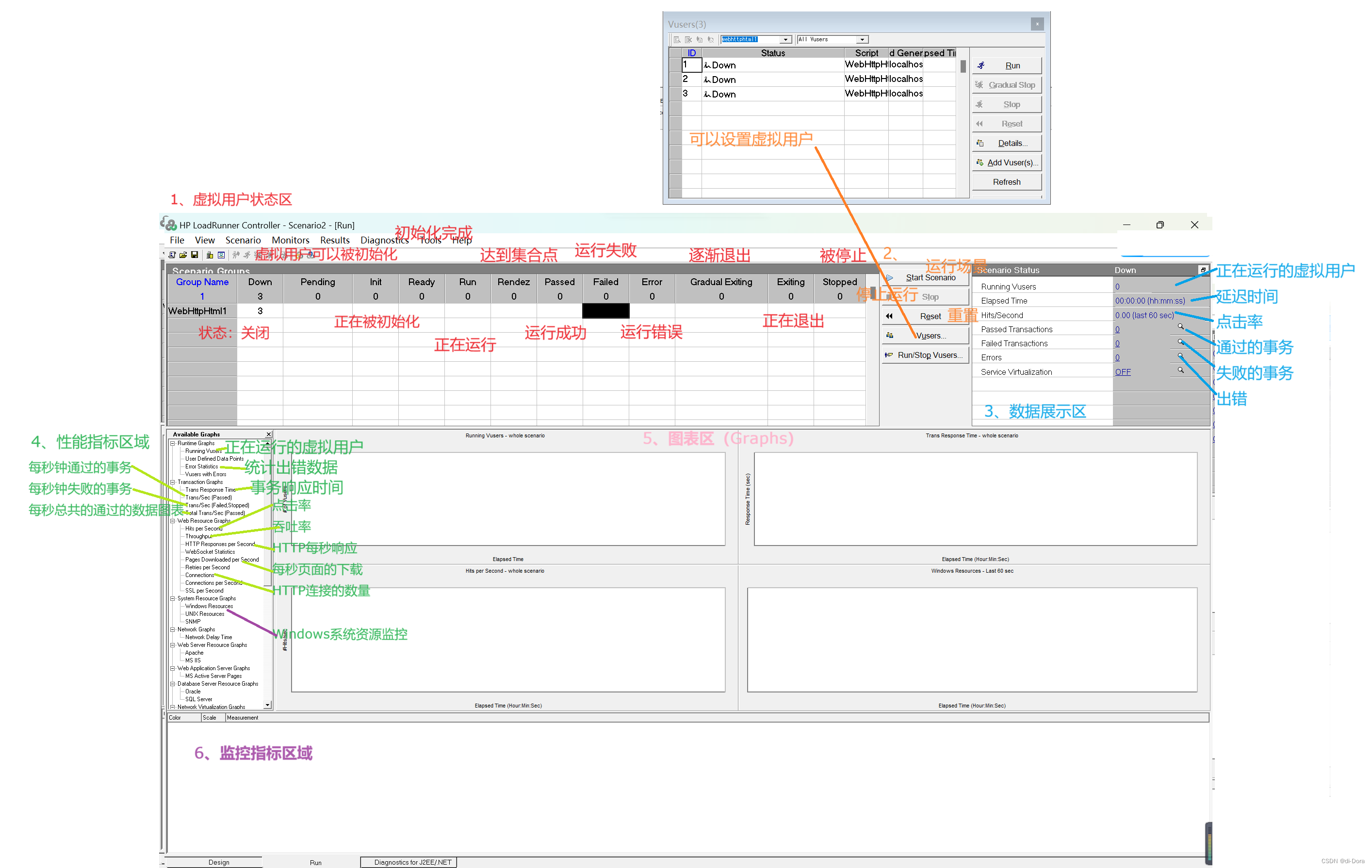This screenshot has height=868, width=1372.
Task: Open the All Vusers filter dropdown
Action: pyautogui.click(x=862, y=39)
